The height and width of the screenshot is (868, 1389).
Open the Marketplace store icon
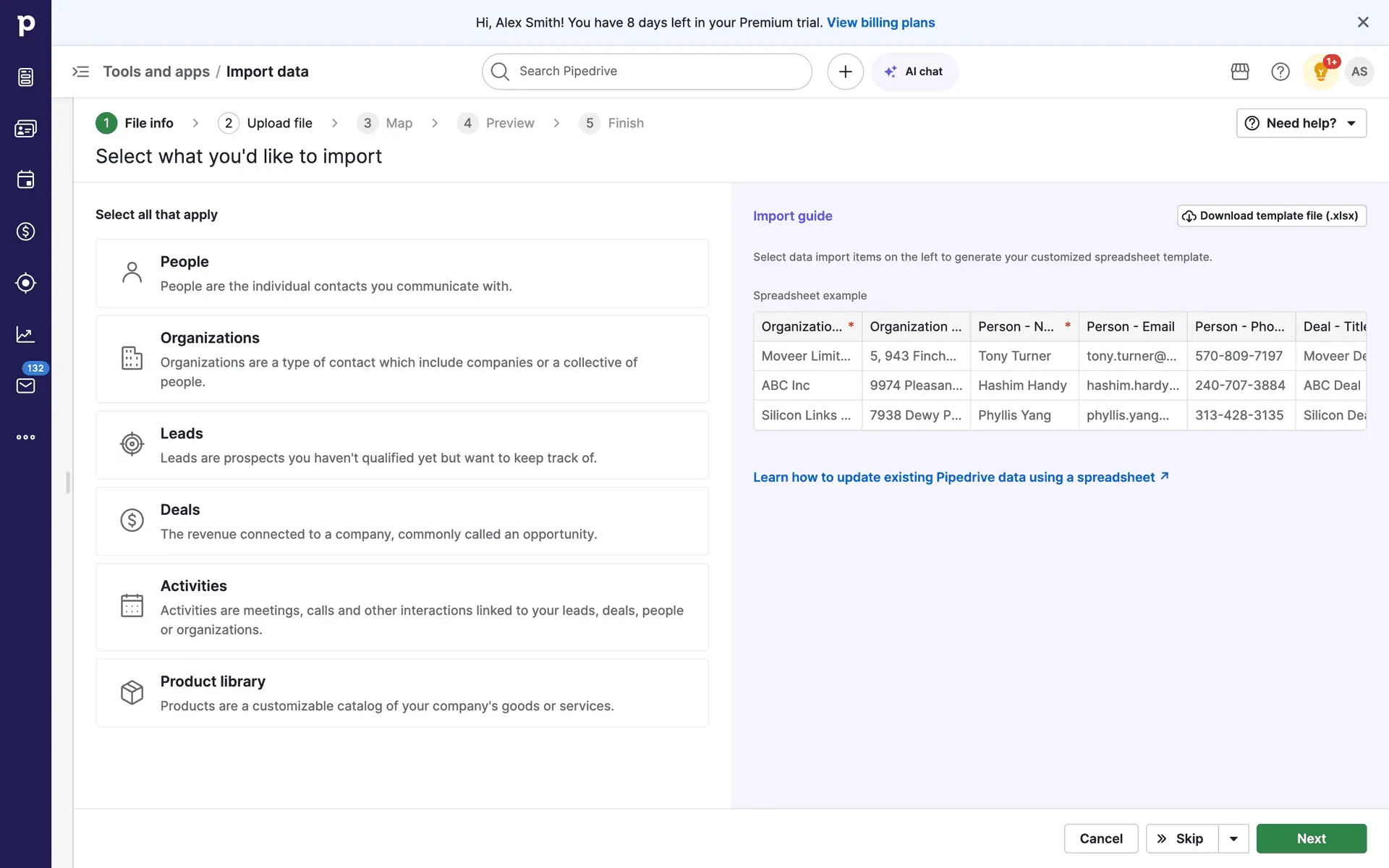[1240, 72]
